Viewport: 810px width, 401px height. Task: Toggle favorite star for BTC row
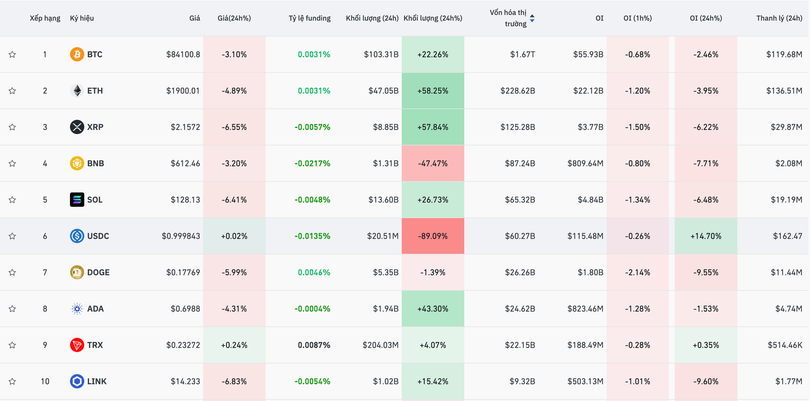pyautogui.click(x=12, y=55)
